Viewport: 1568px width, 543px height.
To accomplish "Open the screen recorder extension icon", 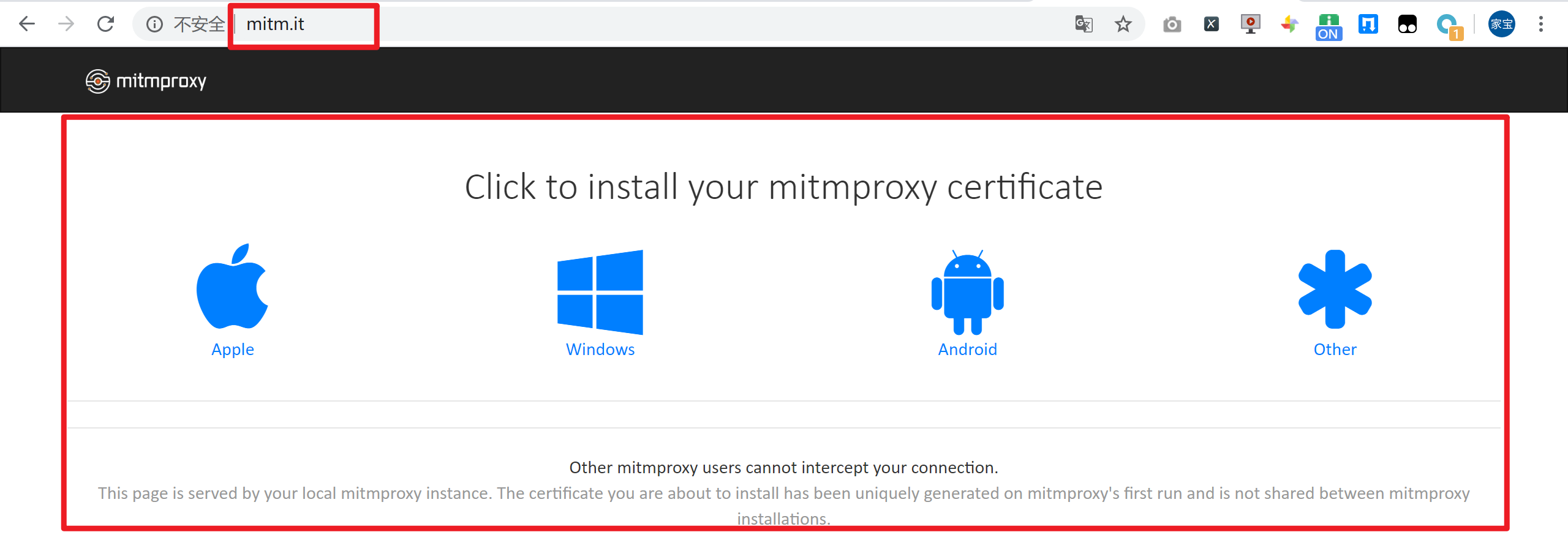I will 1251,24.
